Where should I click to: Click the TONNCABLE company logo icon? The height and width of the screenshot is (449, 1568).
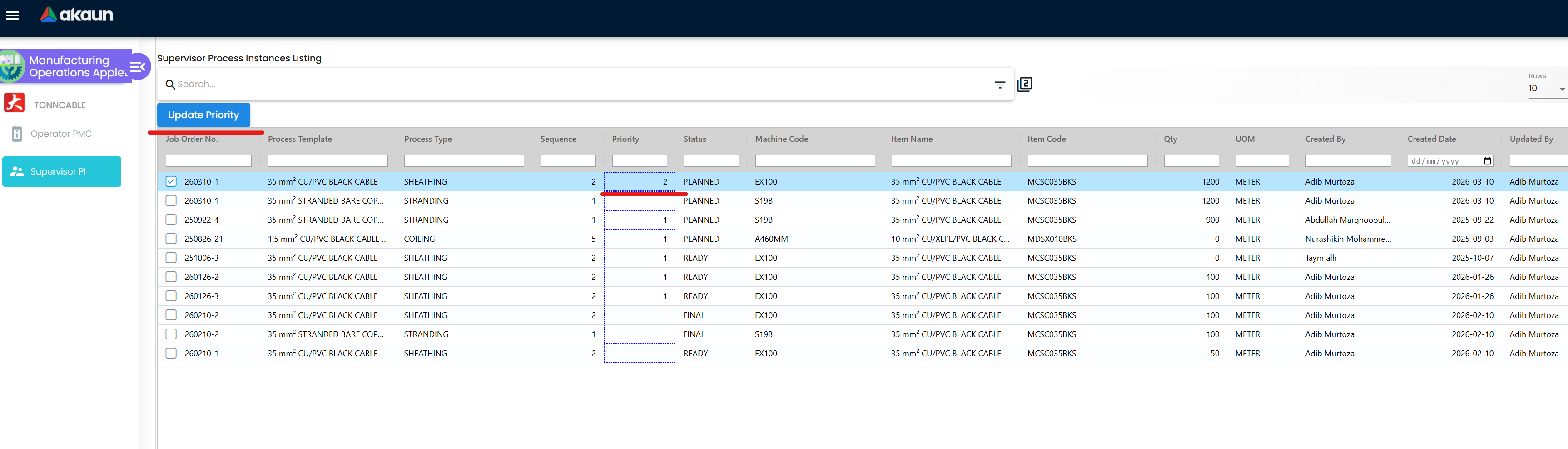point(15,103)
